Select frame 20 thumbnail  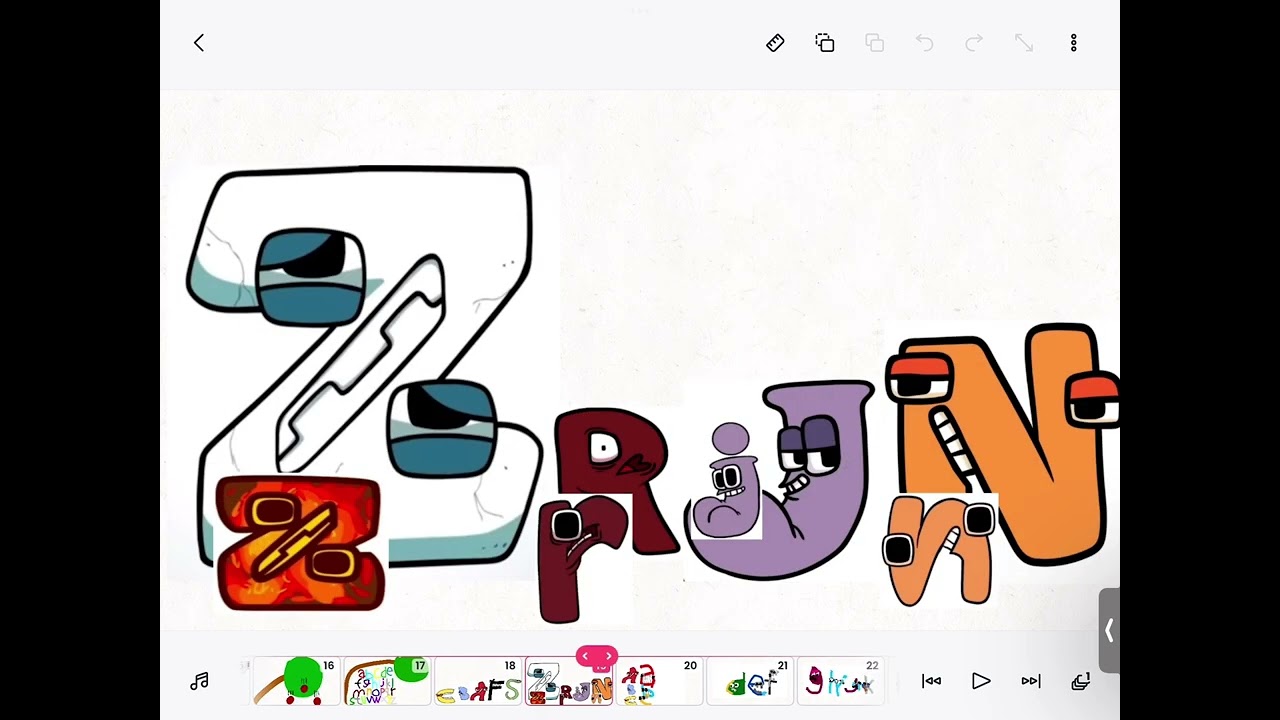click(x=659, y=681)
